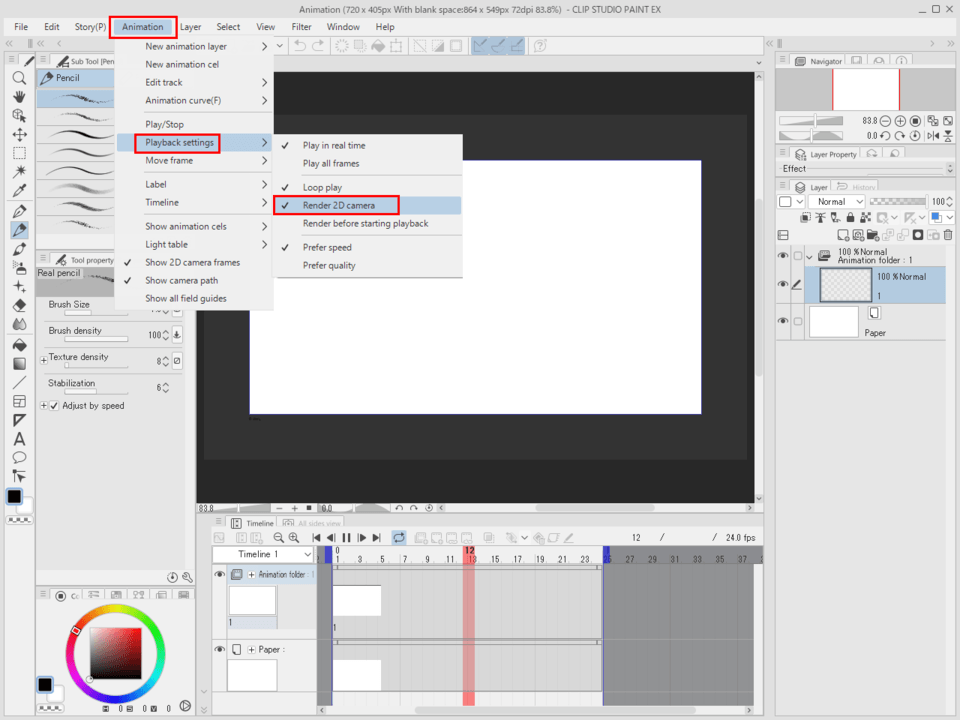The width and height of the screenshot is (960, 720).
Task: Go to the last frame of timeline
Action: point(377,538)
